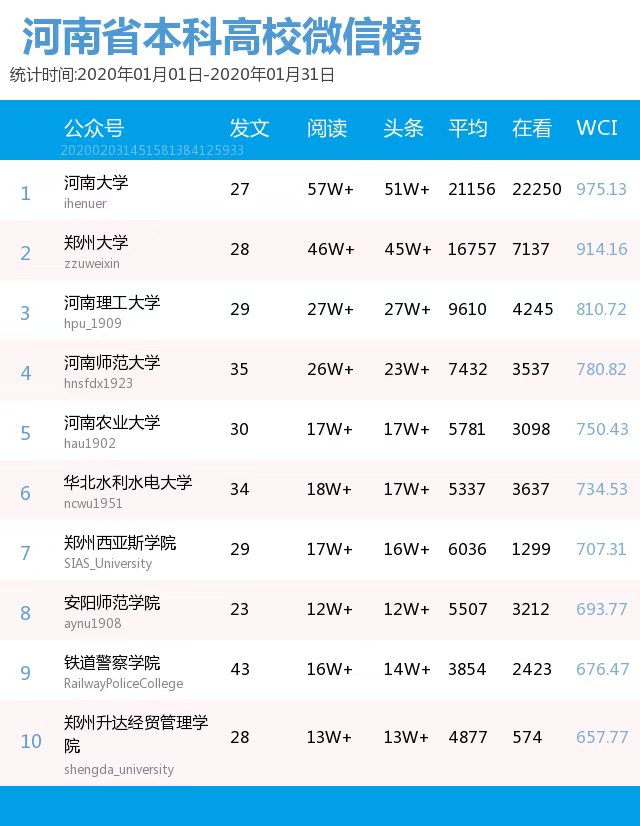Sort by the WCI column header
640x826 pixels.
pos(597,128)
